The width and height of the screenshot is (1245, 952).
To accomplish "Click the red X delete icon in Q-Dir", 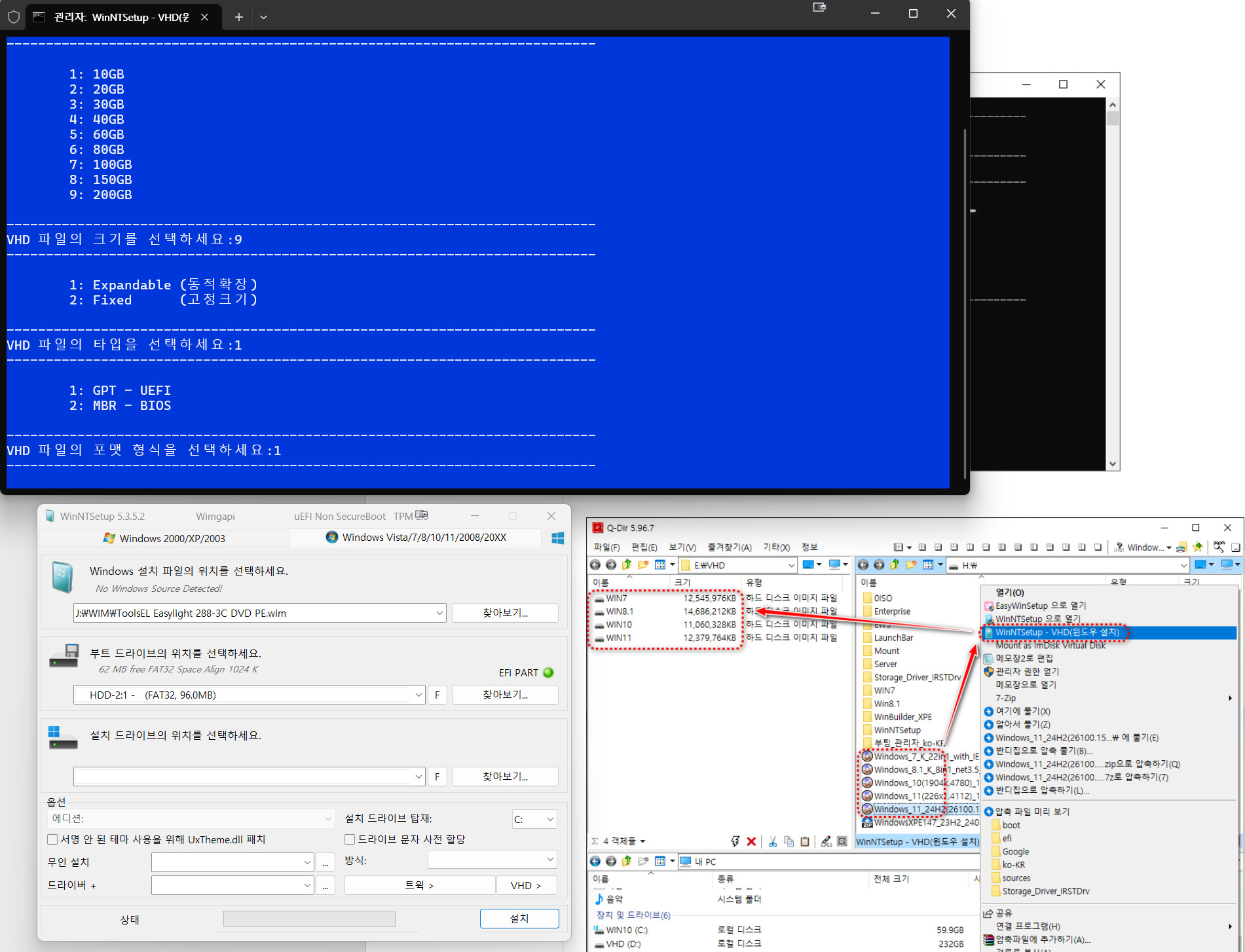I will (x=752, y=841).
